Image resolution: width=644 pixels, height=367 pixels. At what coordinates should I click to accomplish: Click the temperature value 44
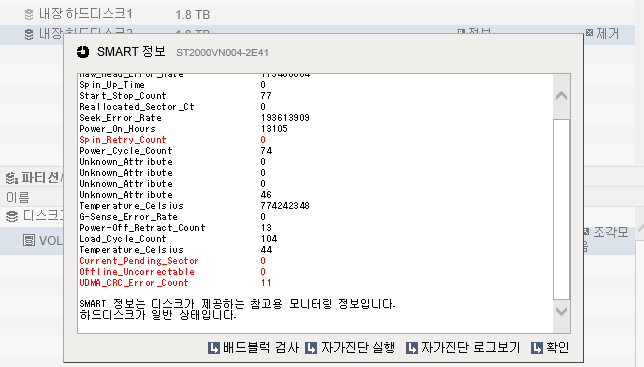pyautogui.click(x=266, y=250)
